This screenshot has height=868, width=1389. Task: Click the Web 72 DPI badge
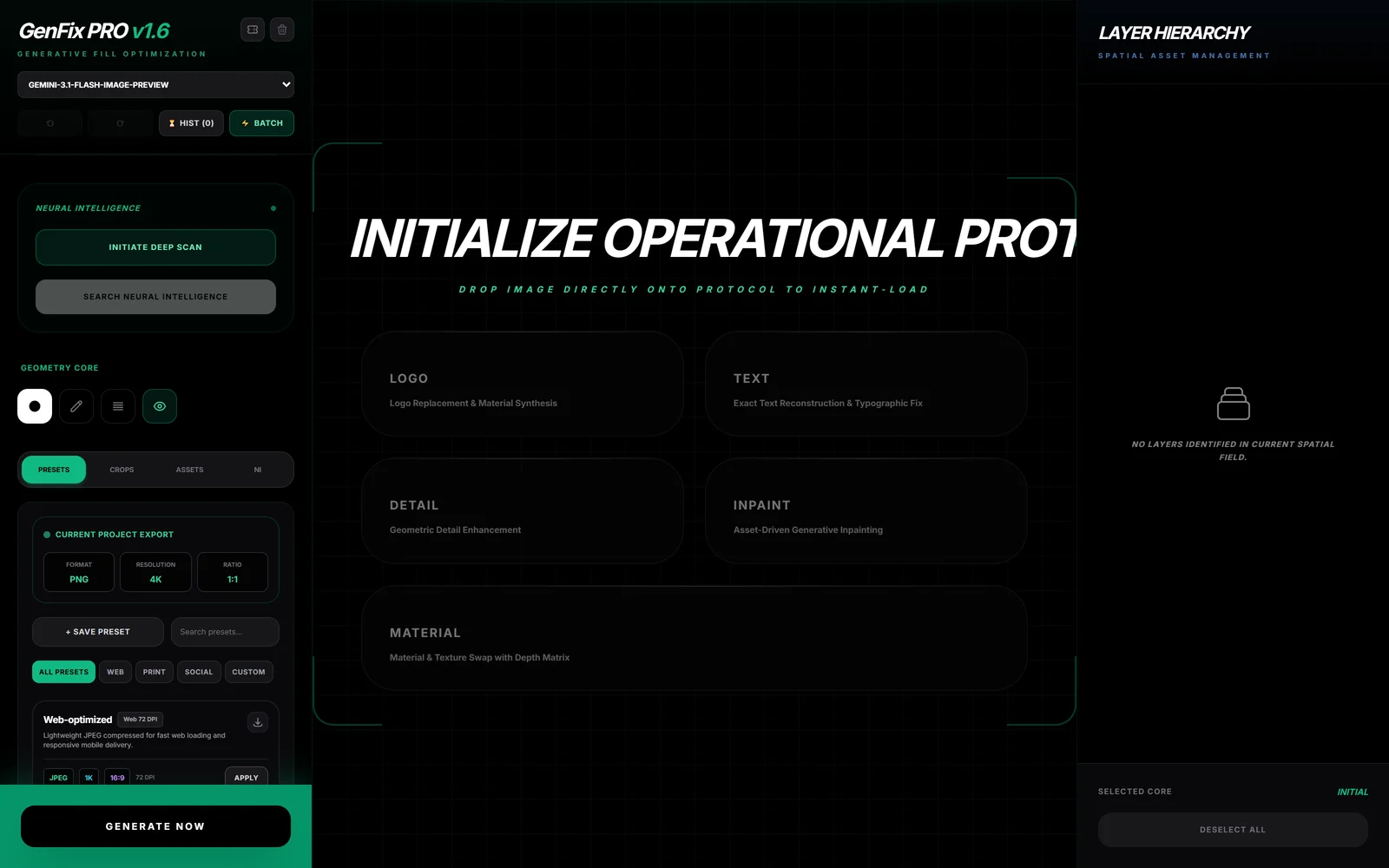click(141, 719)
